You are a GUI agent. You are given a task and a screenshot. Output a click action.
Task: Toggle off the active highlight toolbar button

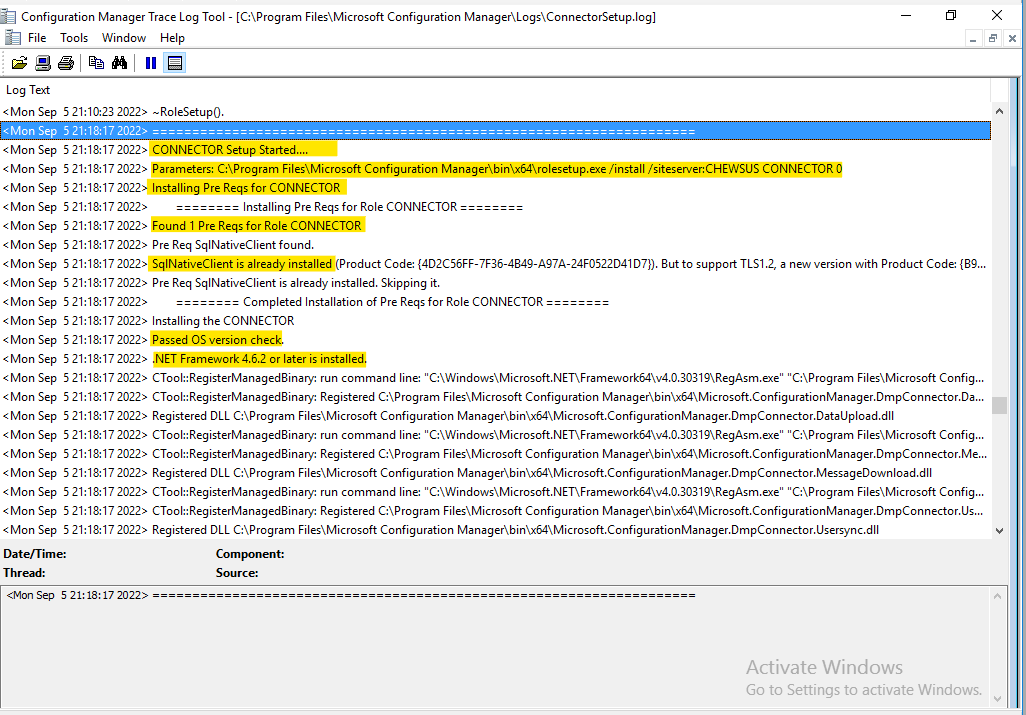[174, 62]
